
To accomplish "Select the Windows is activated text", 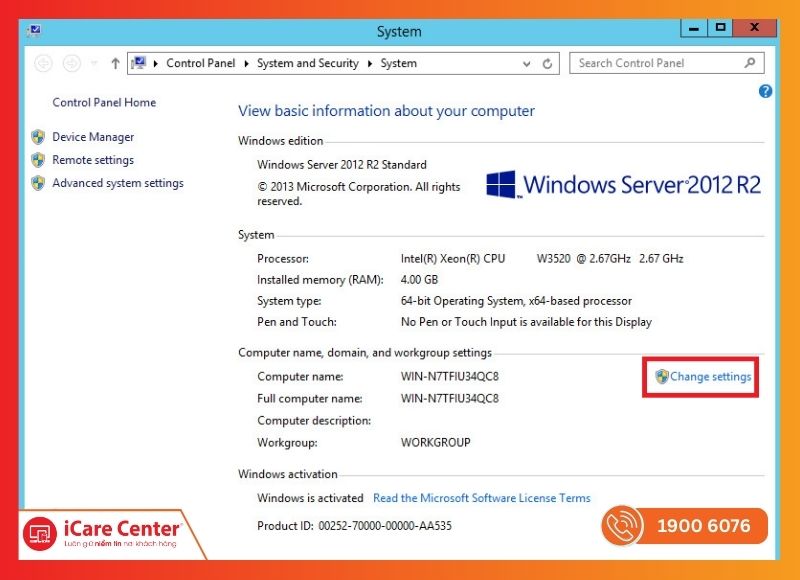I will (x=310, y=498).
